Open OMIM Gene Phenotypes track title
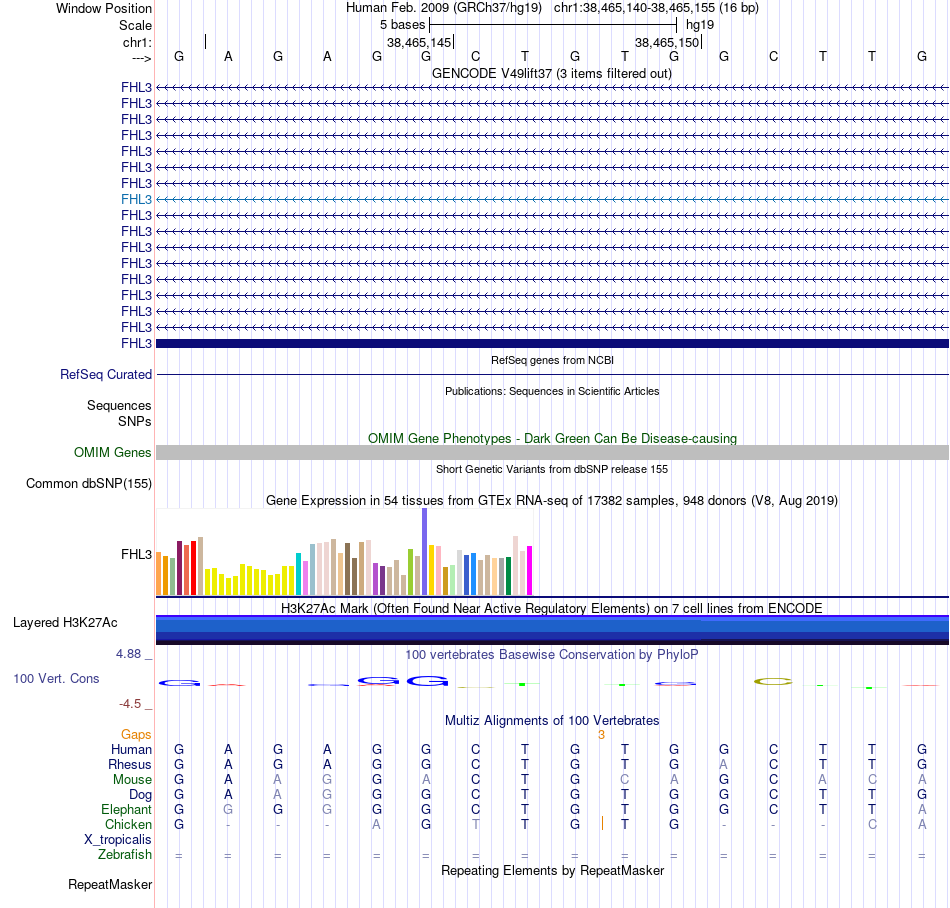The width and height of the screenshot is (950, 908). (552, 438)
